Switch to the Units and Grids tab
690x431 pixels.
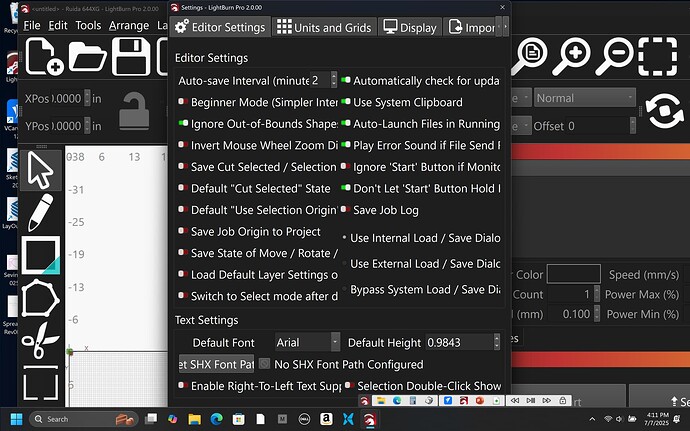324,27
